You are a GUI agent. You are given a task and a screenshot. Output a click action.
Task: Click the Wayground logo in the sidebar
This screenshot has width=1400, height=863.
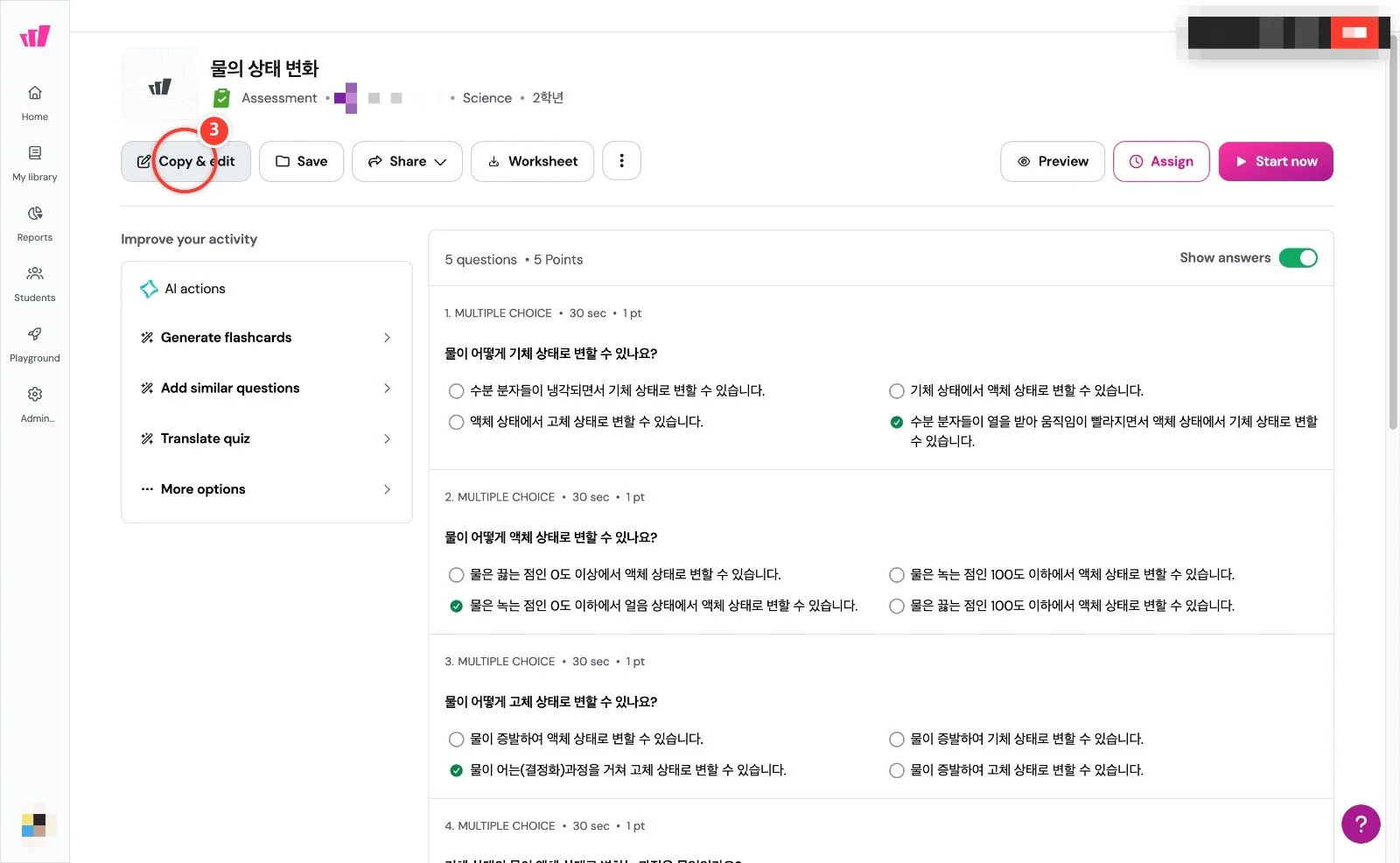35,36
